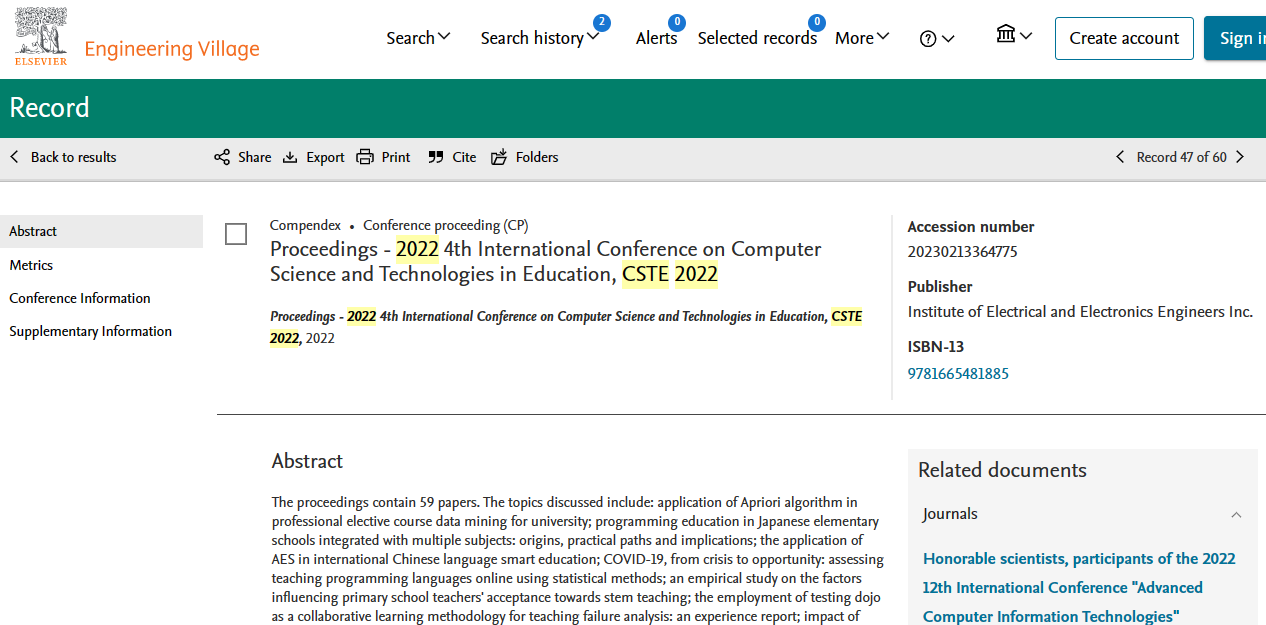
Task: Go back to results
Action: tap(63, 157)
